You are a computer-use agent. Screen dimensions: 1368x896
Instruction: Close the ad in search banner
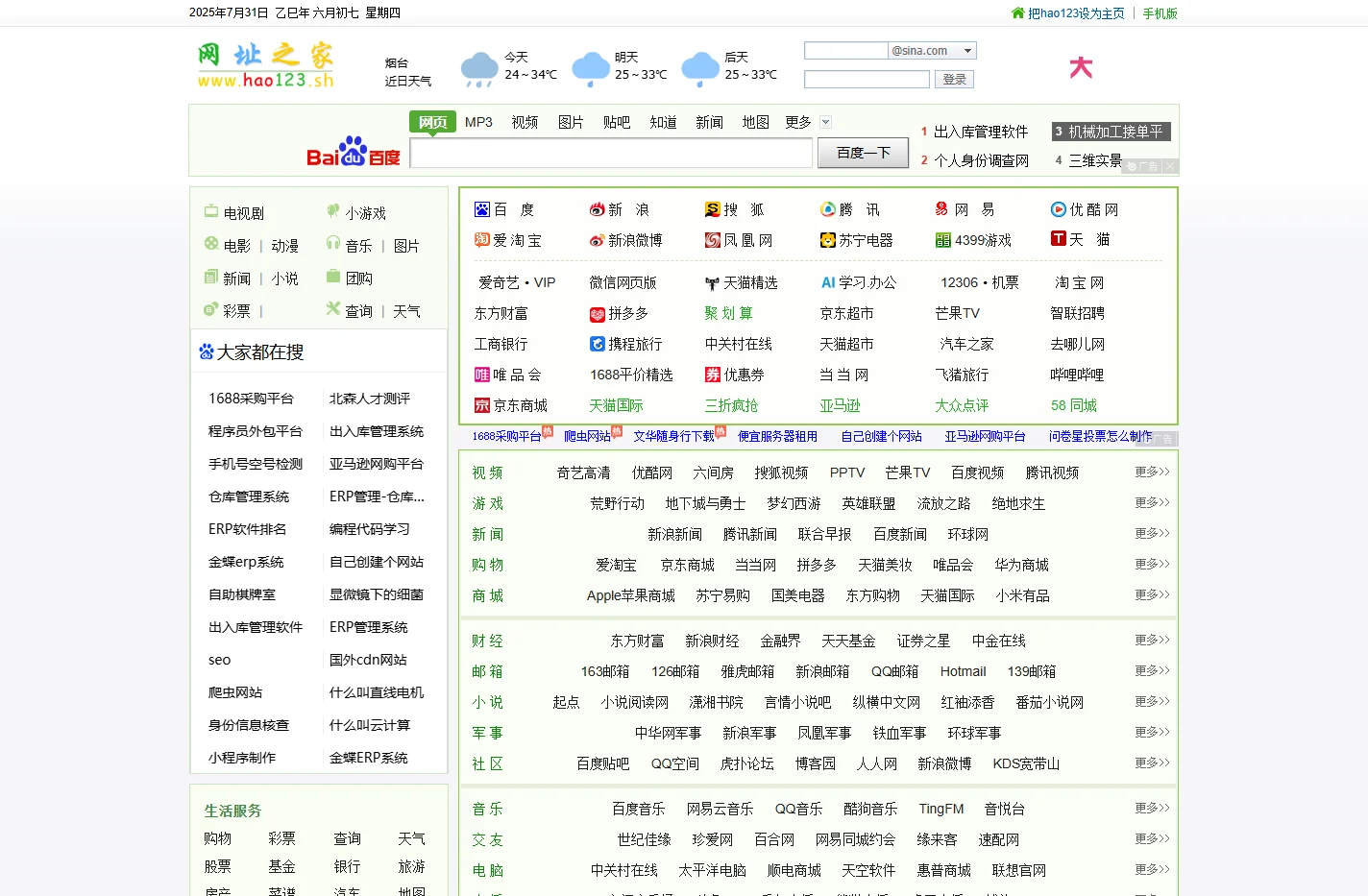(x=1169, y=166)
